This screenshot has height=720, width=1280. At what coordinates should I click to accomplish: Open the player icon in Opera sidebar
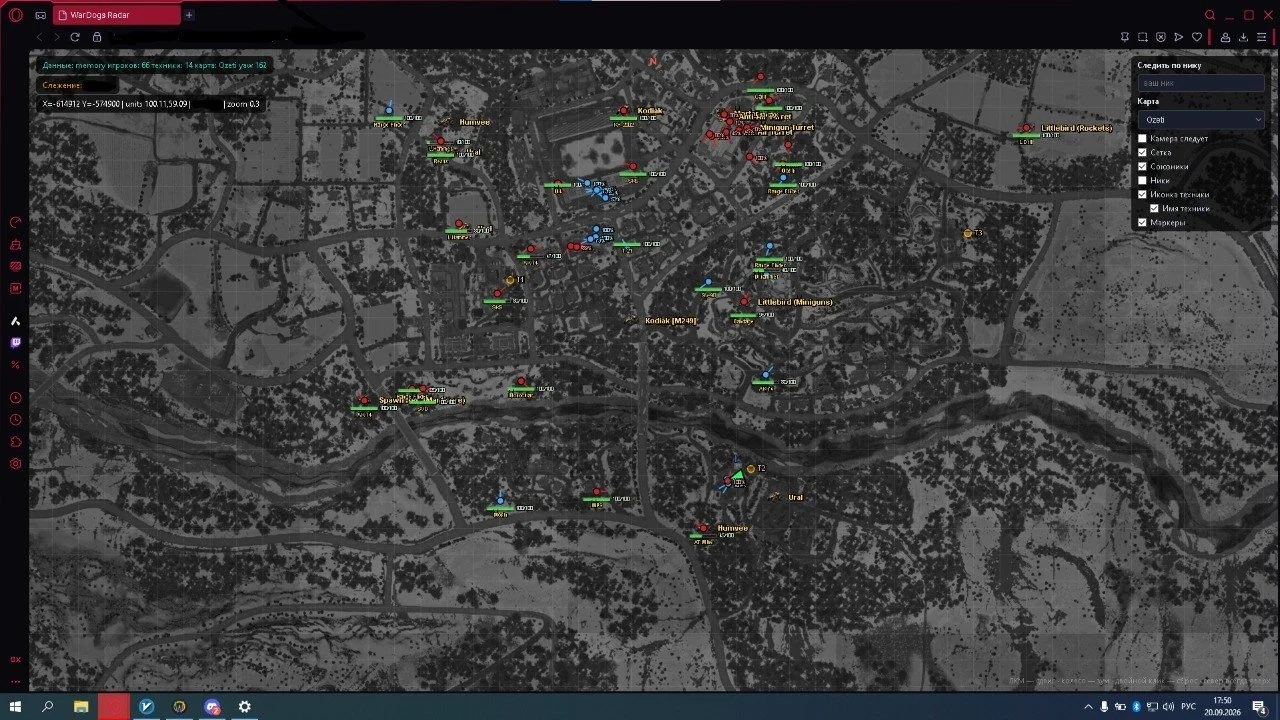[x=15, y=398]
